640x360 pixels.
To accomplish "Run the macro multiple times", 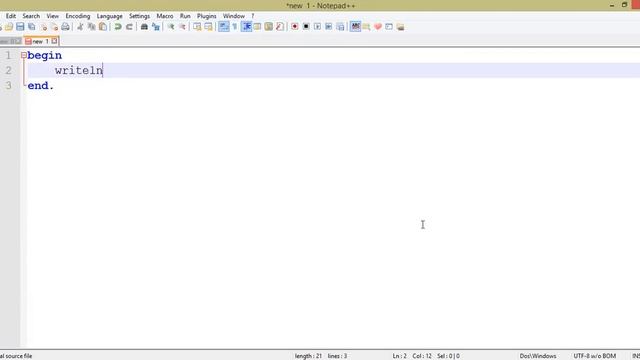I will coord(329,27).
